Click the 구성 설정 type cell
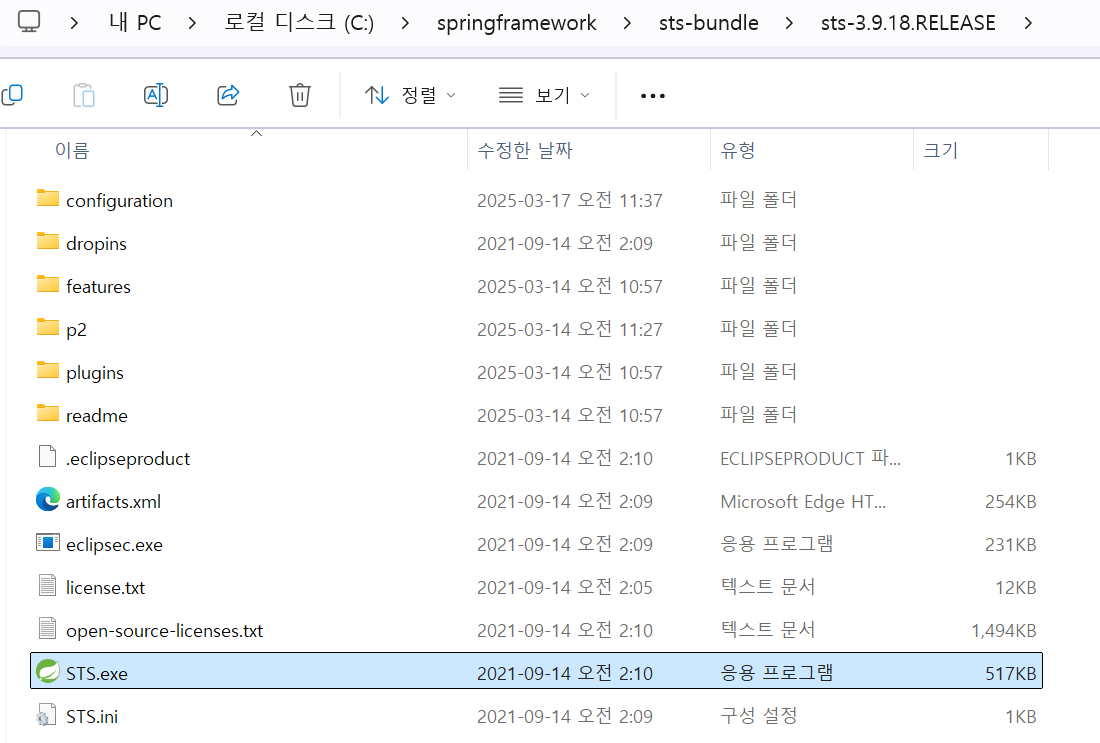The image size is (1100, 743). coord(758,716)
